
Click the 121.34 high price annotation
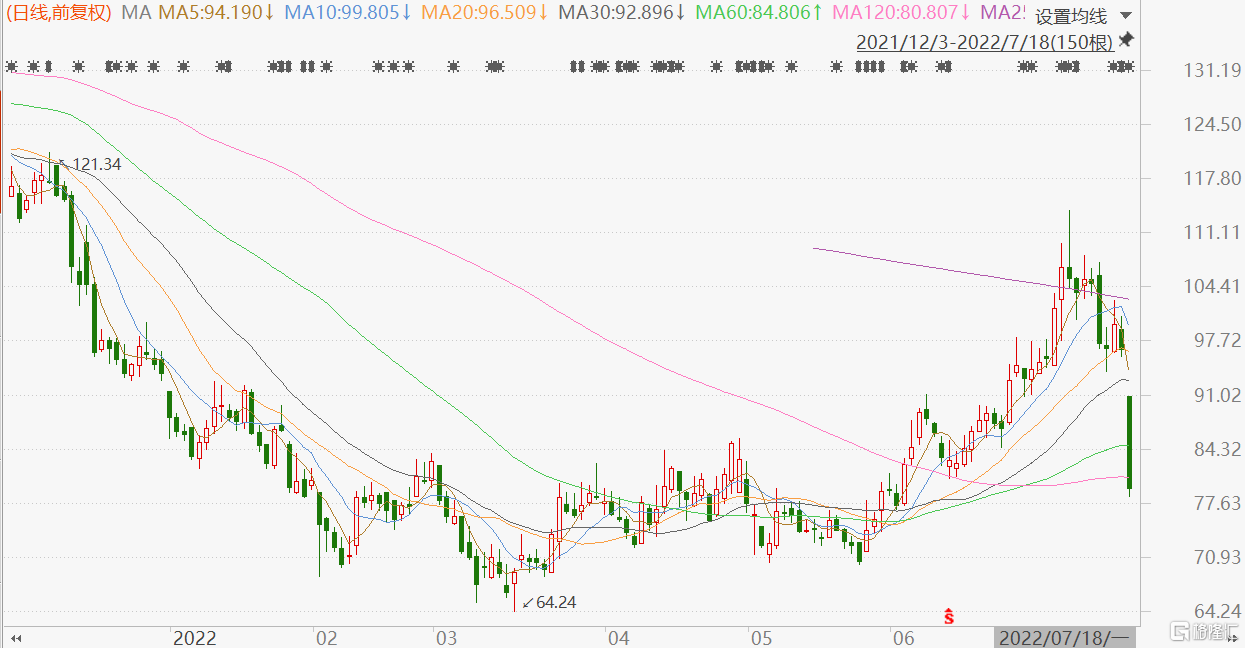pos(96,164)
